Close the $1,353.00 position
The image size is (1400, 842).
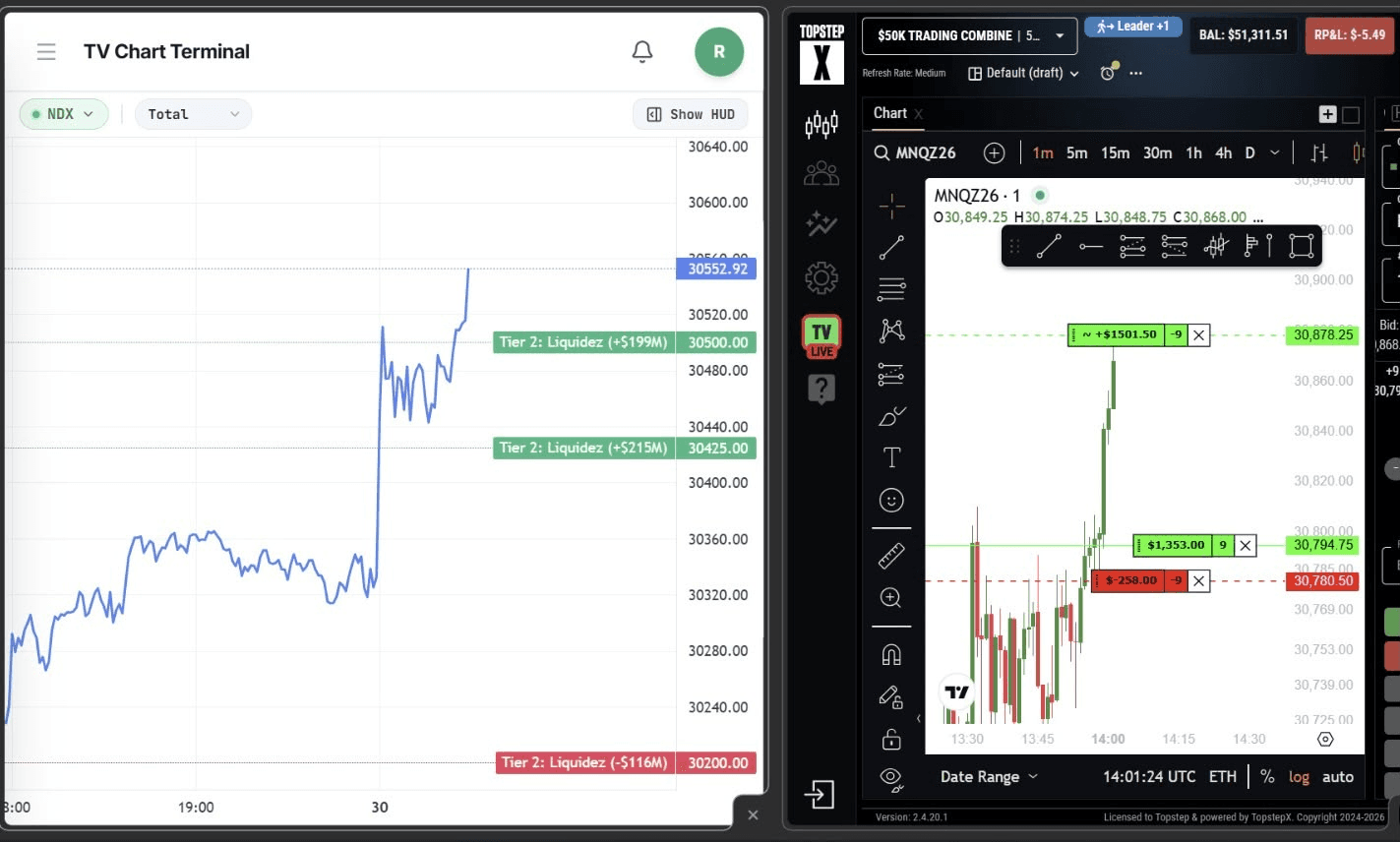[x=1246, y=545]
